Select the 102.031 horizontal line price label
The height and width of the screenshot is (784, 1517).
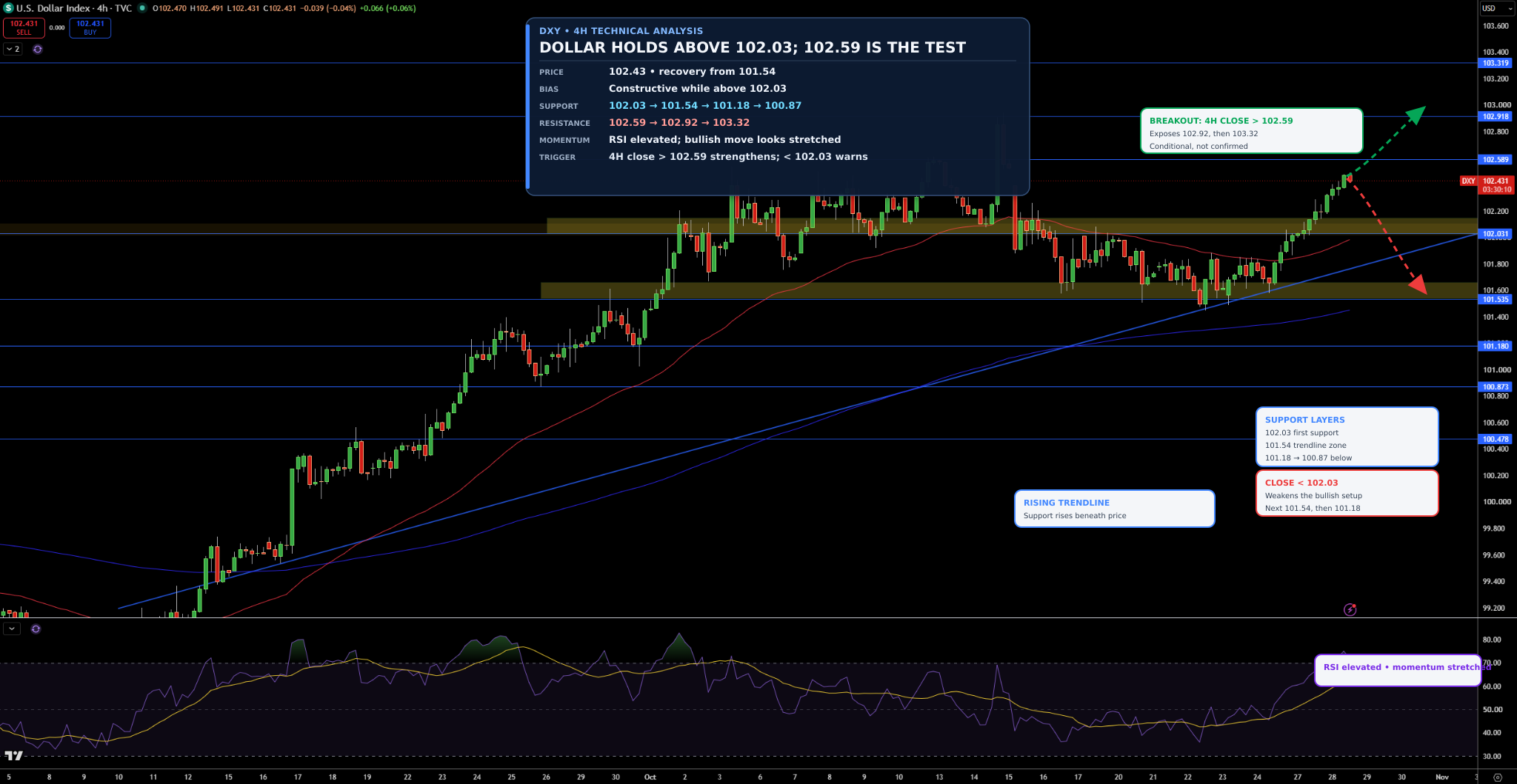pyautogui.click(x=1496, y=234)
